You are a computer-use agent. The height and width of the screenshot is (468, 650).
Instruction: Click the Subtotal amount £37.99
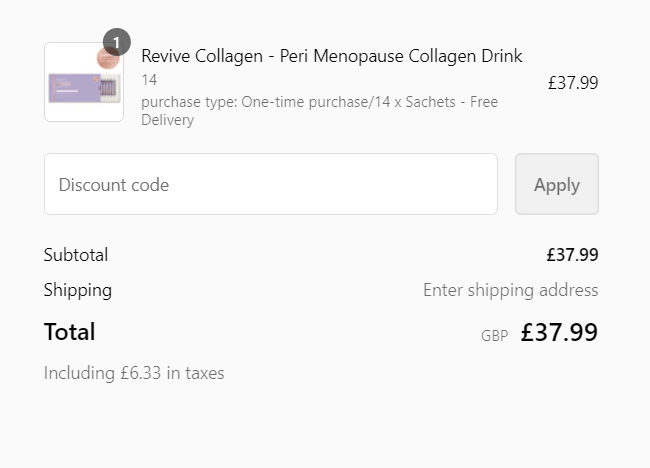[x=572, y=255]
